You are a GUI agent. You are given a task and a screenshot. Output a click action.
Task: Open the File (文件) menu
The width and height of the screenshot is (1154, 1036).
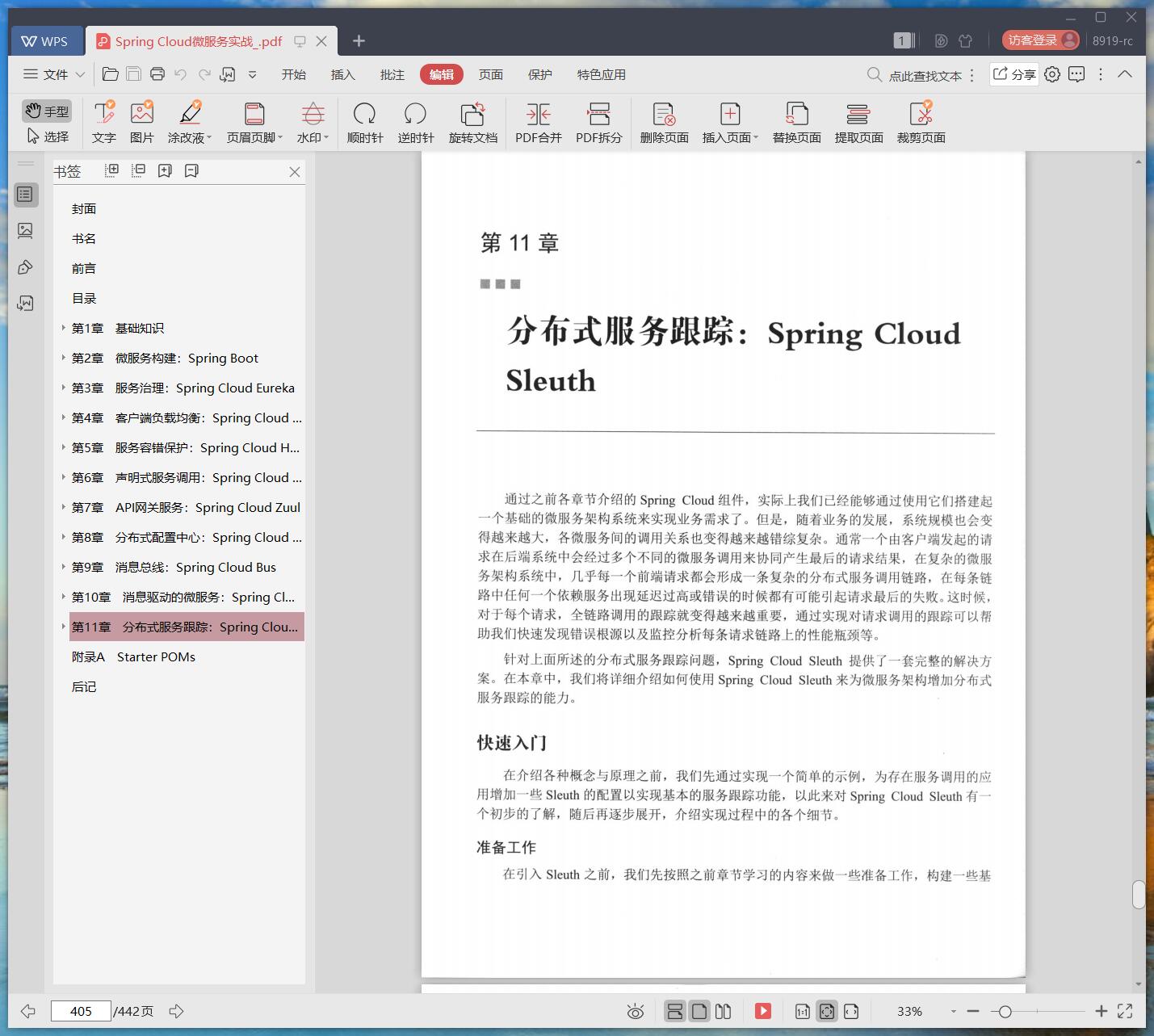(x=54, y=74)
